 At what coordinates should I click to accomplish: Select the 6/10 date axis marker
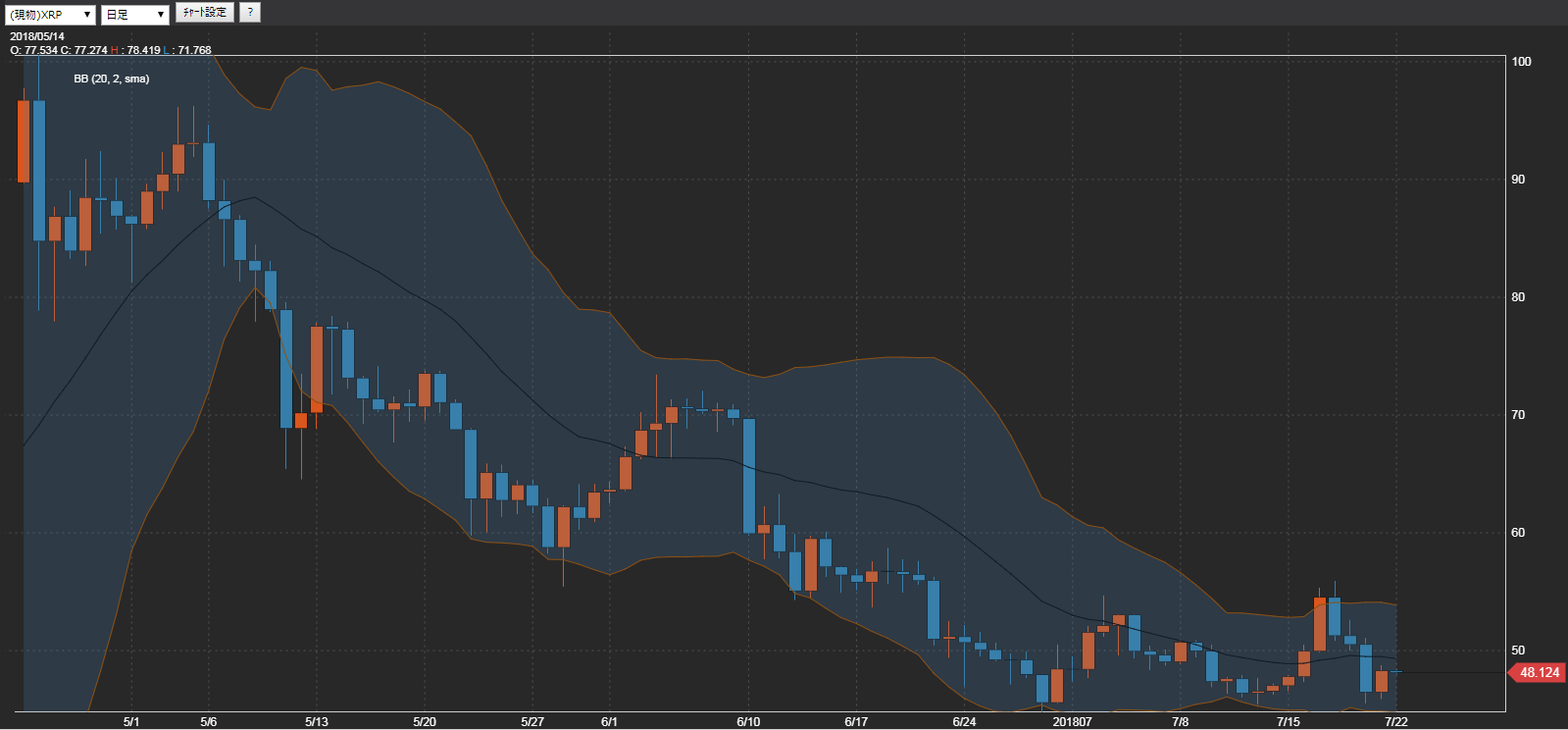click(748, 721)
